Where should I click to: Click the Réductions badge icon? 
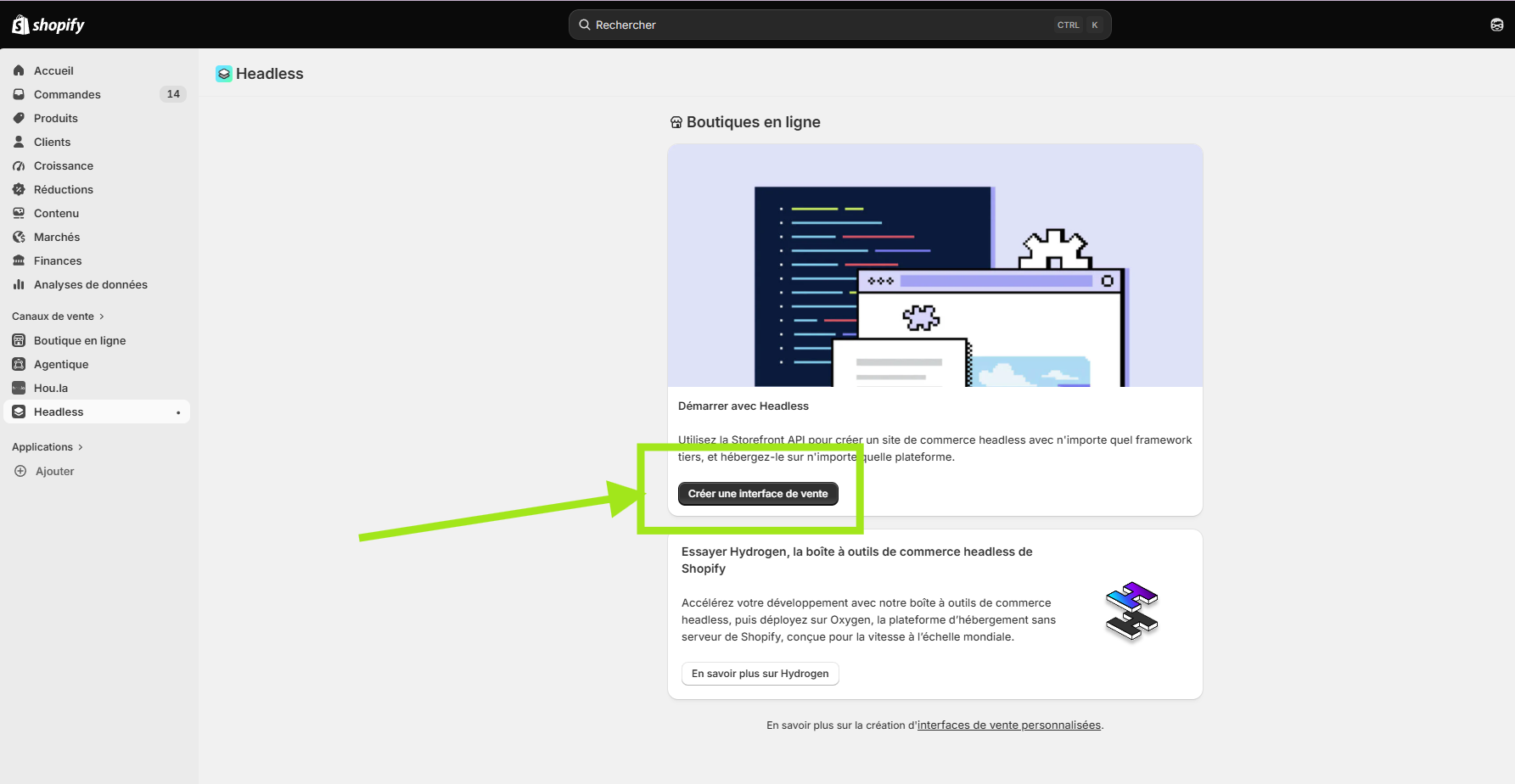click(x=19, y=189)
